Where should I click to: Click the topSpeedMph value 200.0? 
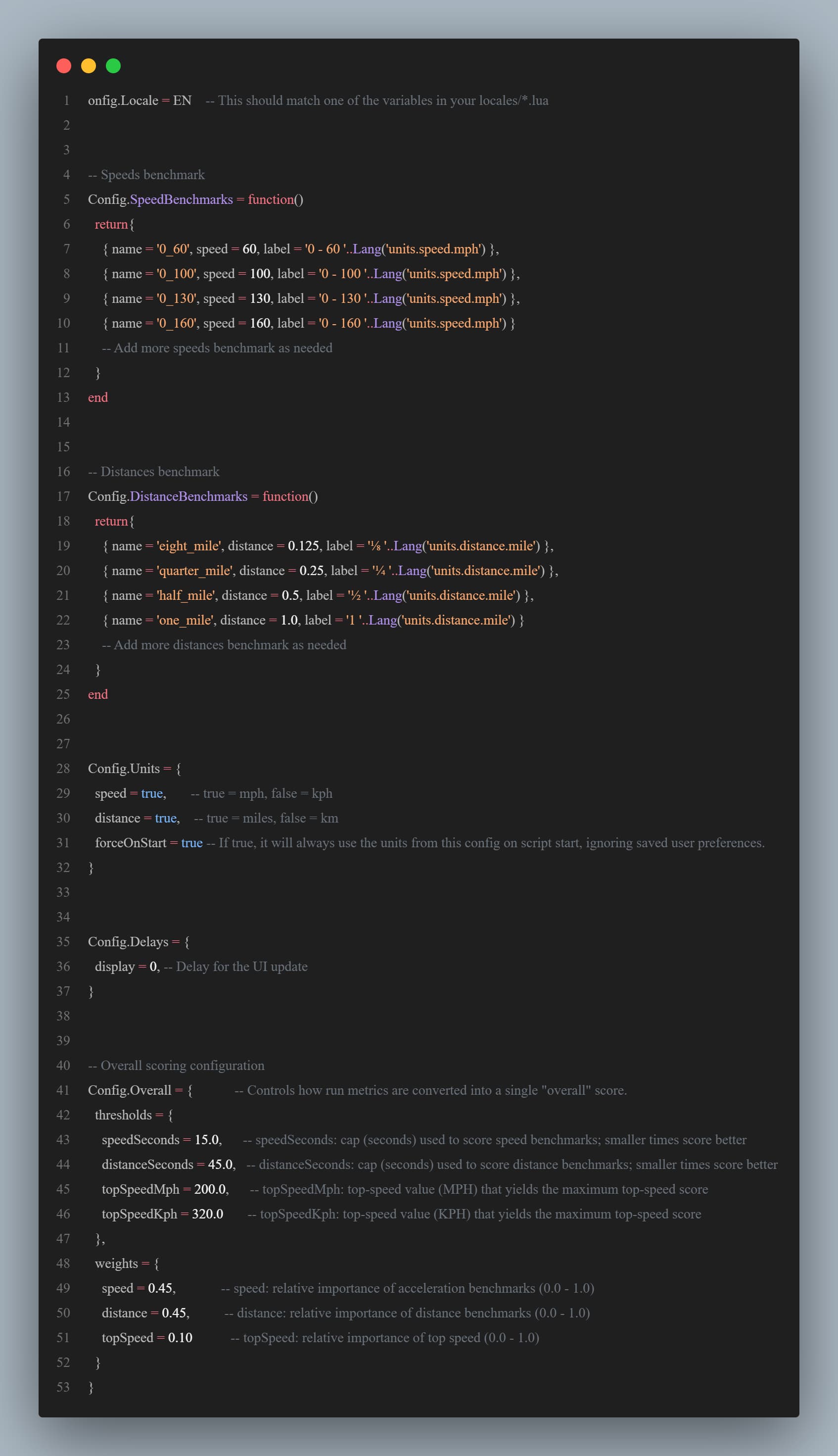pyautogui.click(x=210, y=1189)
